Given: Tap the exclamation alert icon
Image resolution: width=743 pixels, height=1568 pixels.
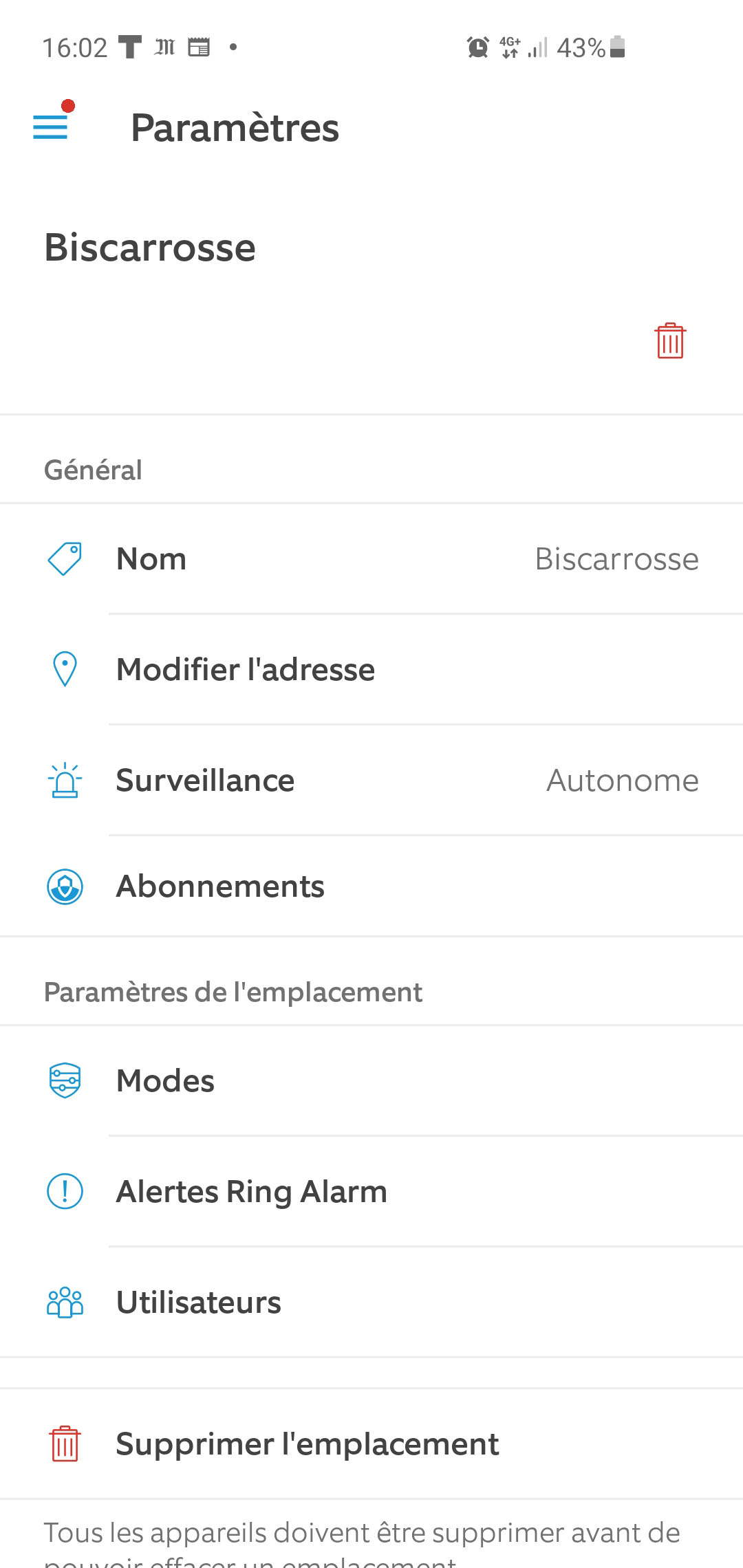Looking at the screenshot, I should tap(65, 1191).
